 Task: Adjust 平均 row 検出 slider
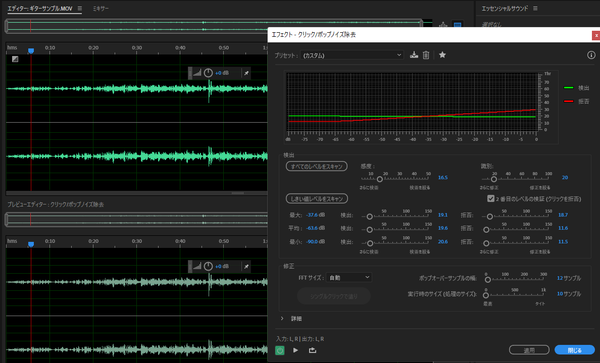pyautogui.click(x=370, y=230)
